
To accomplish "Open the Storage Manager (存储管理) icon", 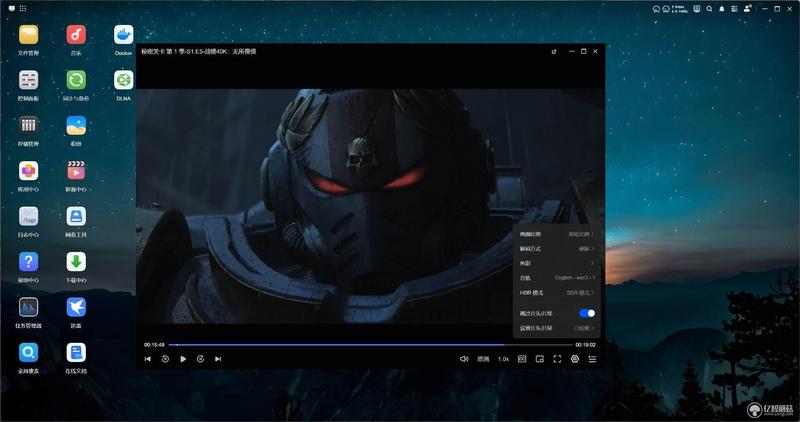I will 29,126.
